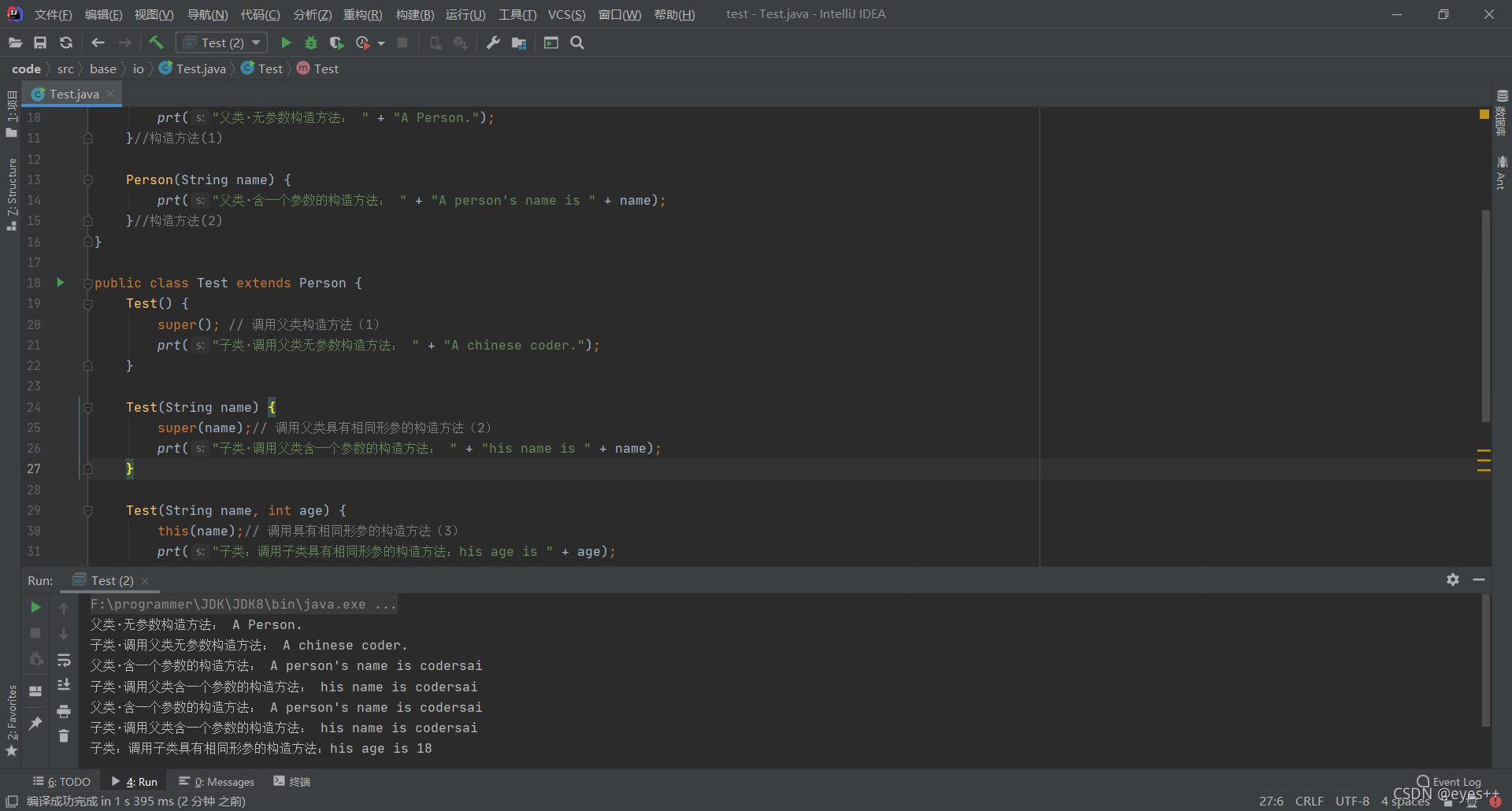This screenshot has width=1512, height=811.
Task: Open Search Everywhere magnifier icon
Action: click(x=577, y=43)
